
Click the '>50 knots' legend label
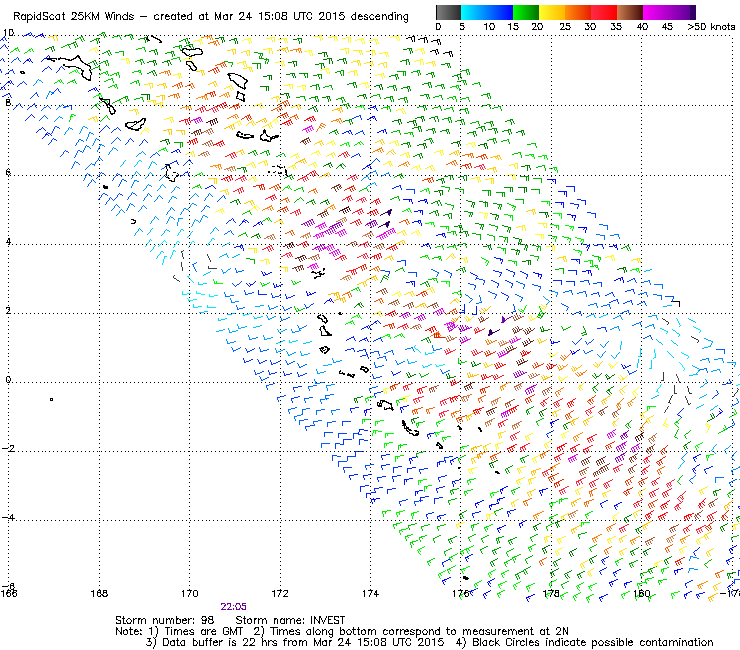[x=711, y=26]
